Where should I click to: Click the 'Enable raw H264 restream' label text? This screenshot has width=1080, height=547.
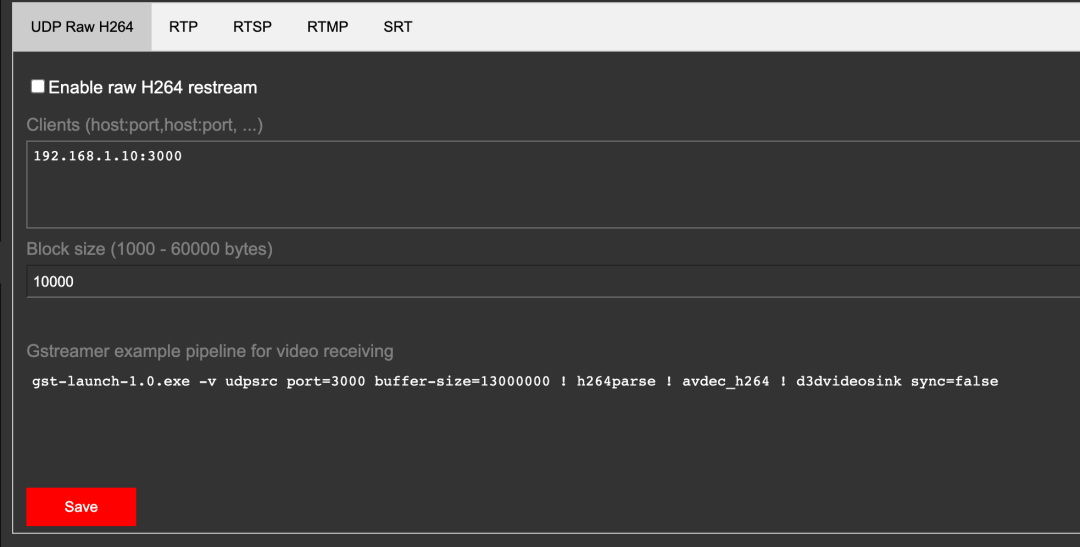click(x=152, y=88)
